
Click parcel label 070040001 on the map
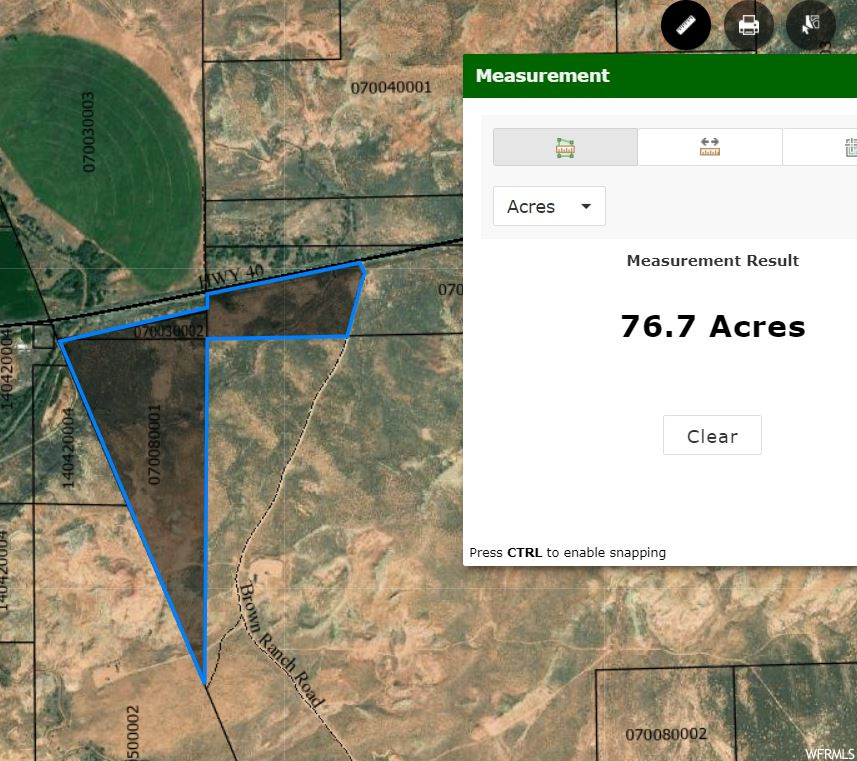click(x=391, y=87)
